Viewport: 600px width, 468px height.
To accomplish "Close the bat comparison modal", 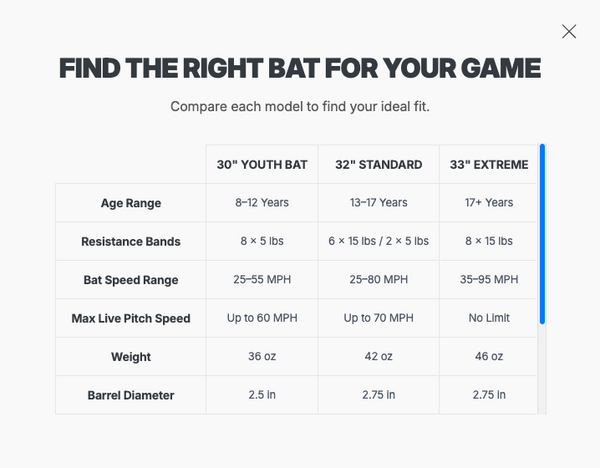I will (x=569, y=31).
